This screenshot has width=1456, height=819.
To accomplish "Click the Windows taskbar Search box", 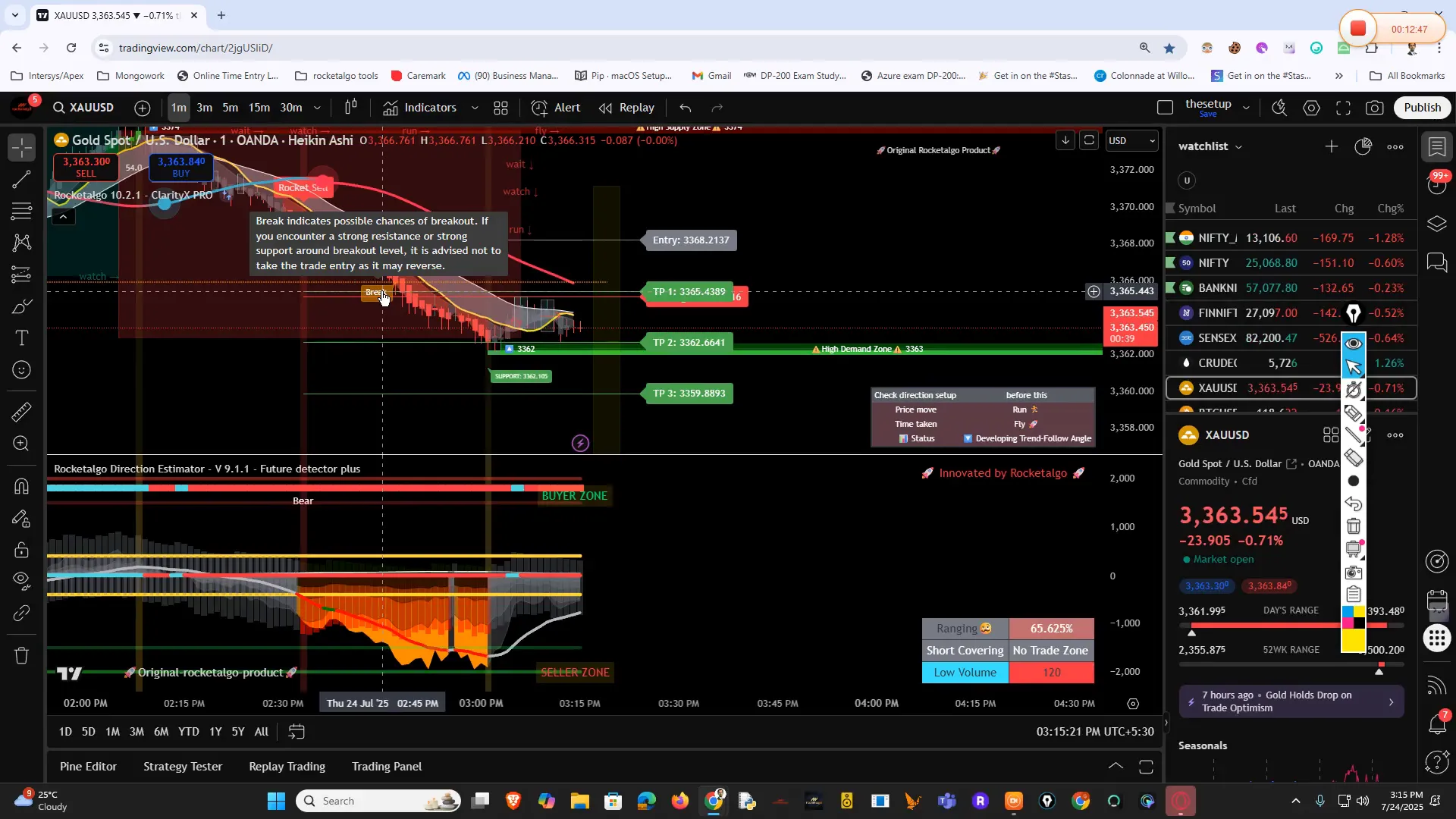I will tap(379, 801).
